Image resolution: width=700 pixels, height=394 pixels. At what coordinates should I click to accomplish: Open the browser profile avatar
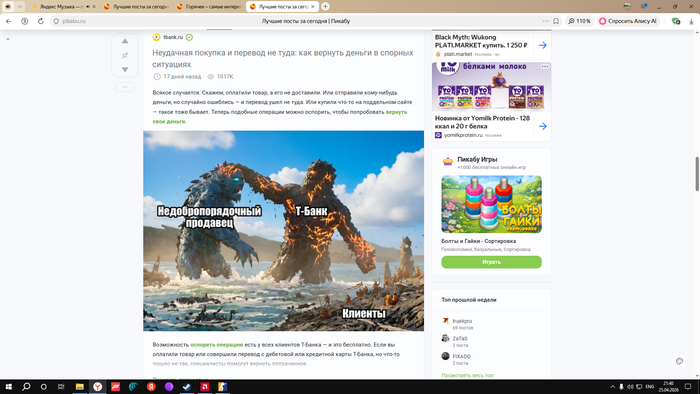coord(627,6)
